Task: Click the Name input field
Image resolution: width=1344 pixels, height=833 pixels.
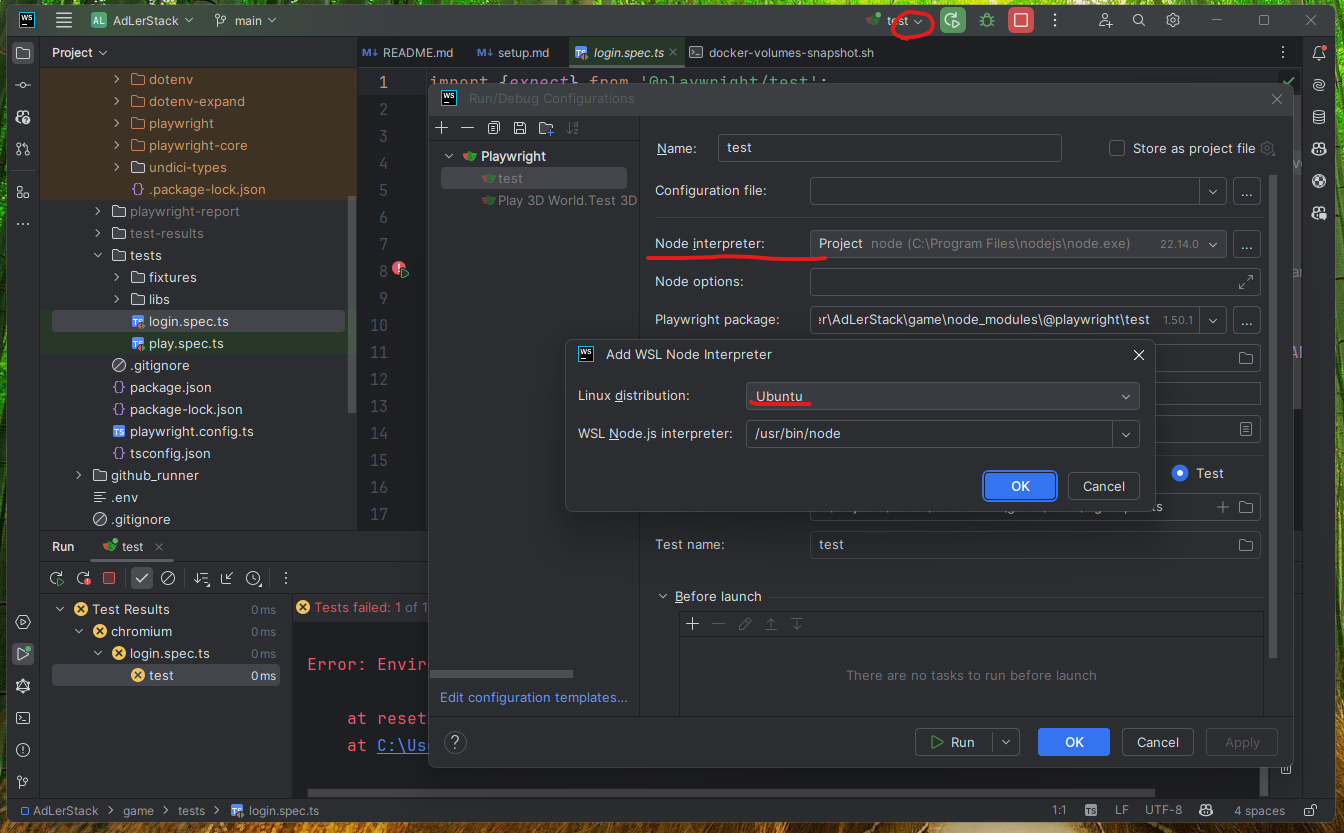Action: pos(889,148)
